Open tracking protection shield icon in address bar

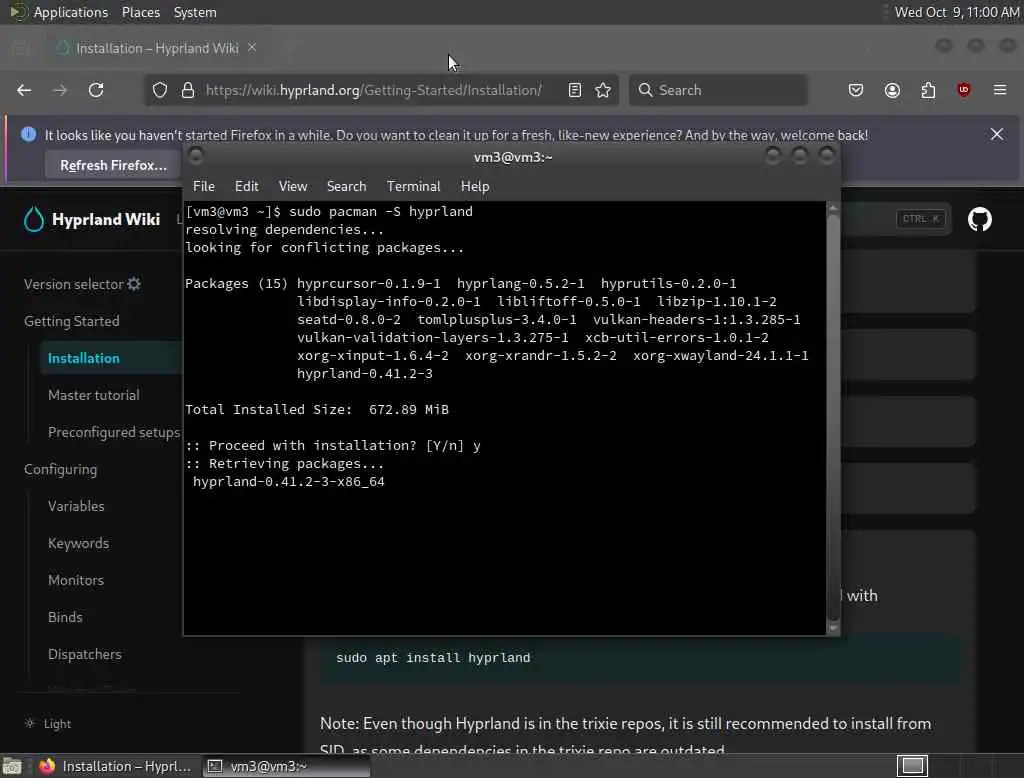point(160,90)
